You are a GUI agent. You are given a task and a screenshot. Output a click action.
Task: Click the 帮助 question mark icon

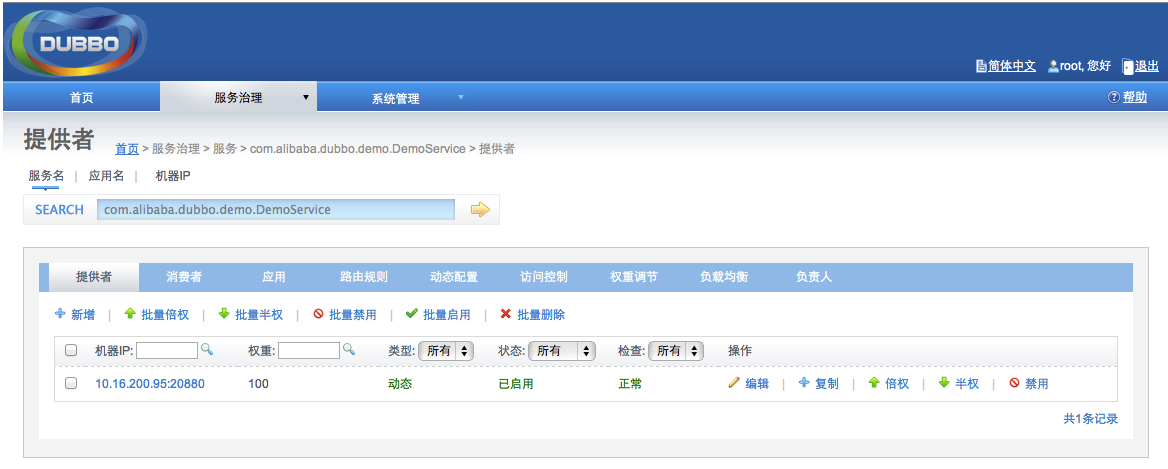coord(1113,97)
